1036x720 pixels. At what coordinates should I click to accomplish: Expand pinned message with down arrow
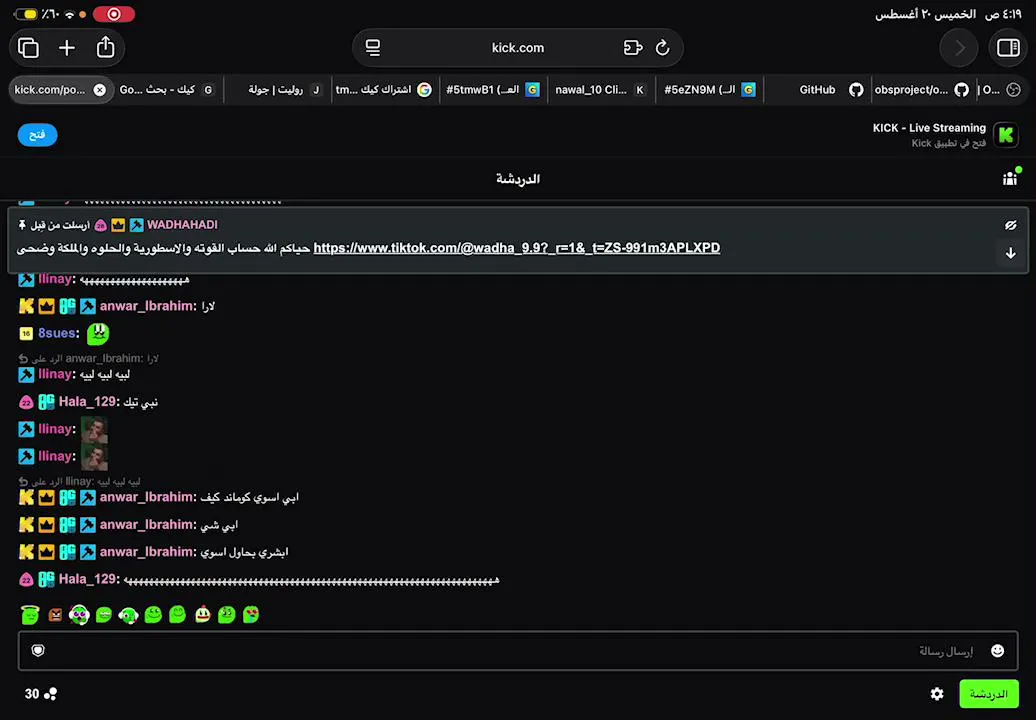click(1010, 254)
